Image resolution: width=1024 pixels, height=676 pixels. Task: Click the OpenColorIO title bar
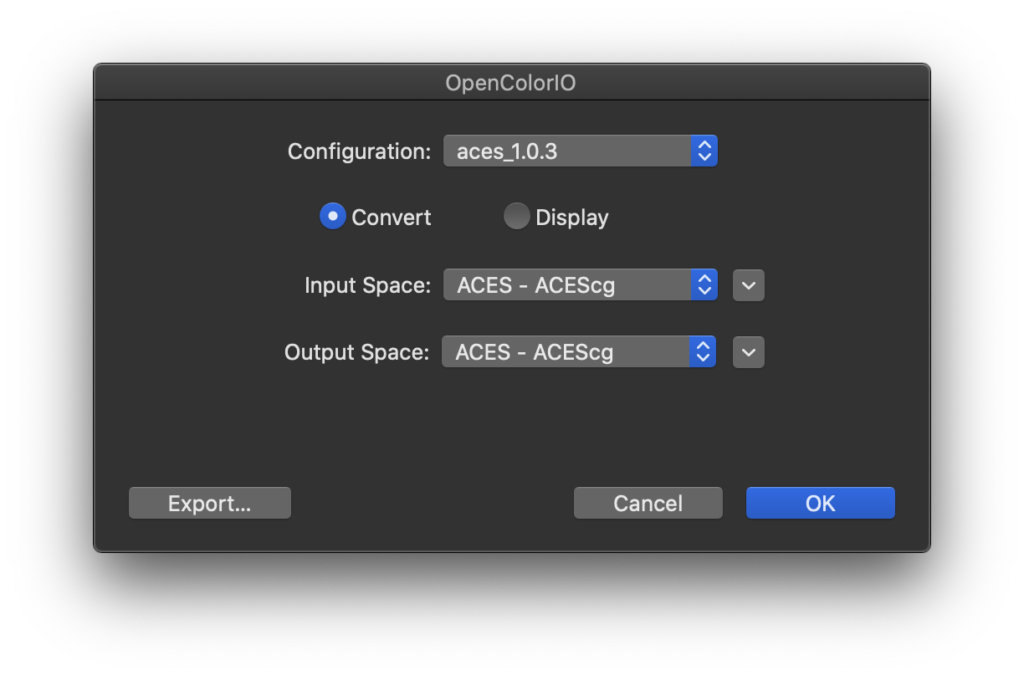511,83
